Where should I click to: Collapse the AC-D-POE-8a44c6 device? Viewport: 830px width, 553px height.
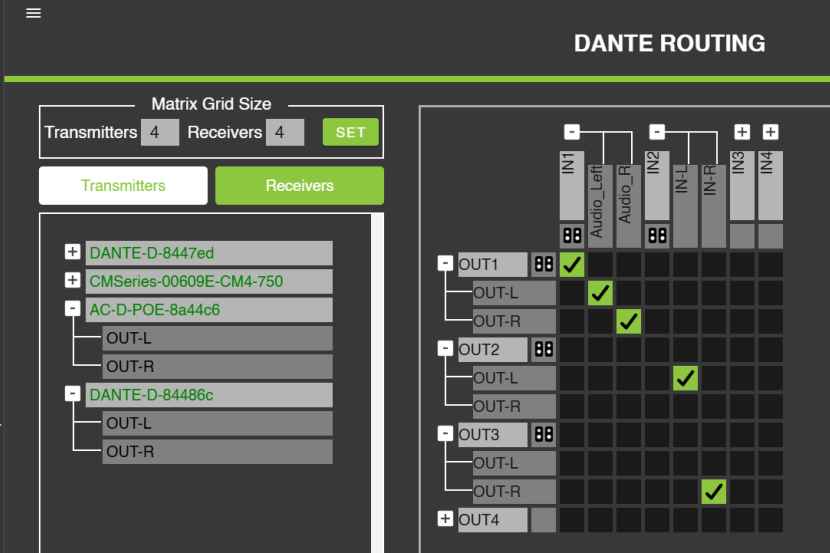(73, 309)
